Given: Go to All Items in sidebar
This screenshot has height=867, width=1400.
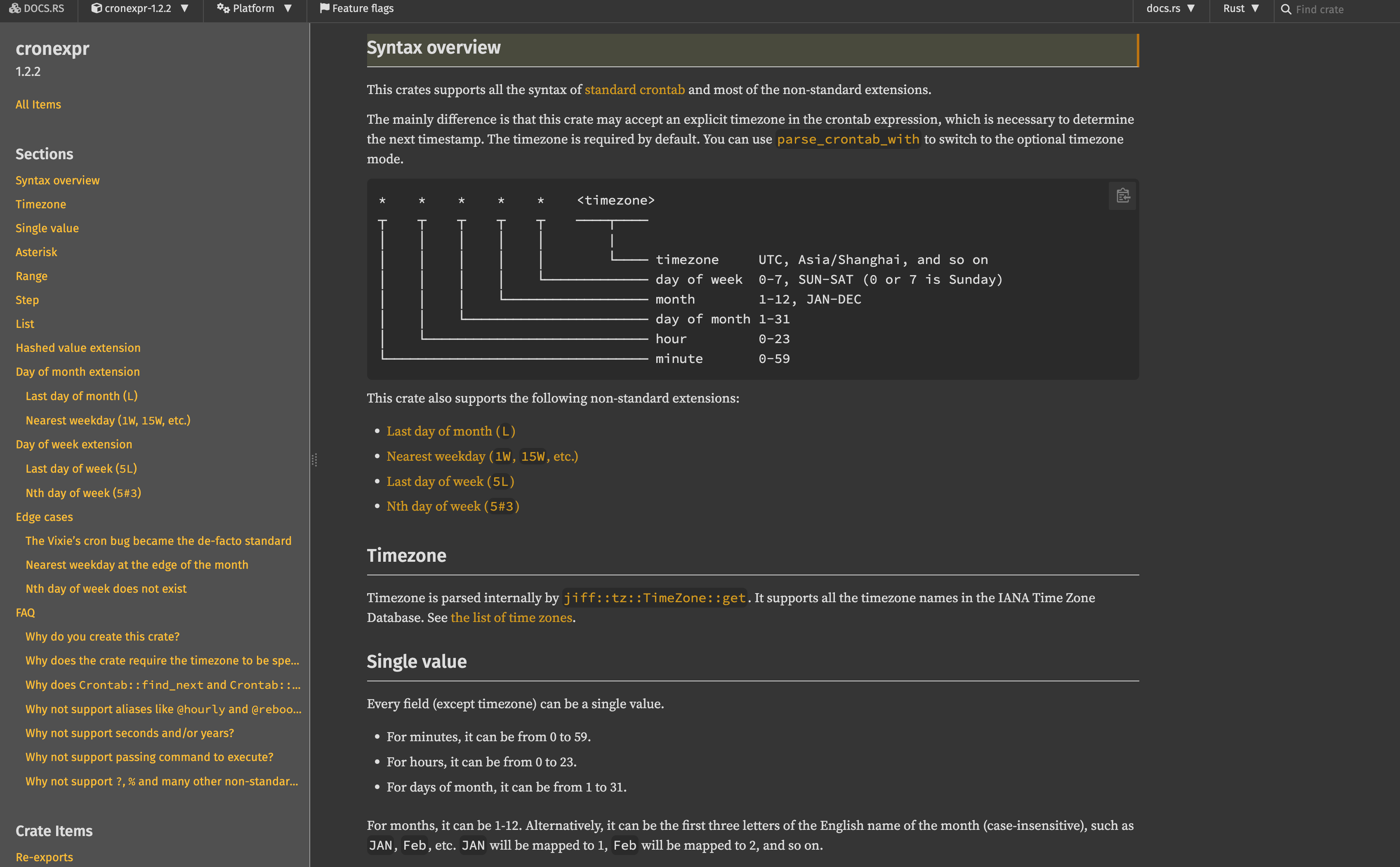Looking at the screenshot, I should [x=38, y=104].
